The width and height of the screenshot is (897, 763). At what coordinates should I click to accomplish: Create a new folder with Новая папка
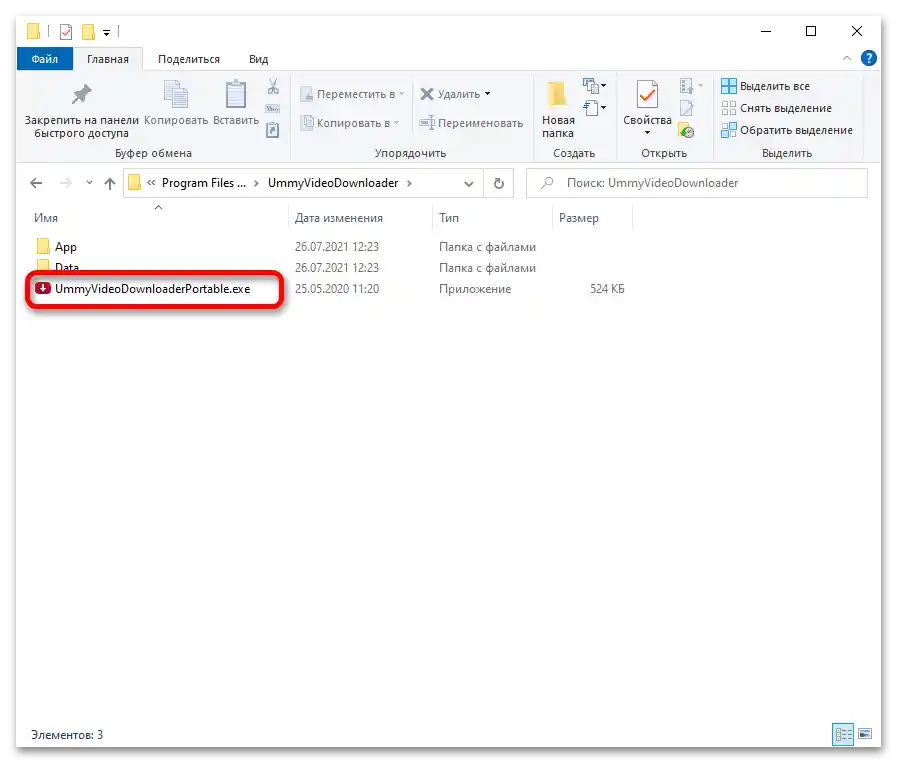pos(558,110)
